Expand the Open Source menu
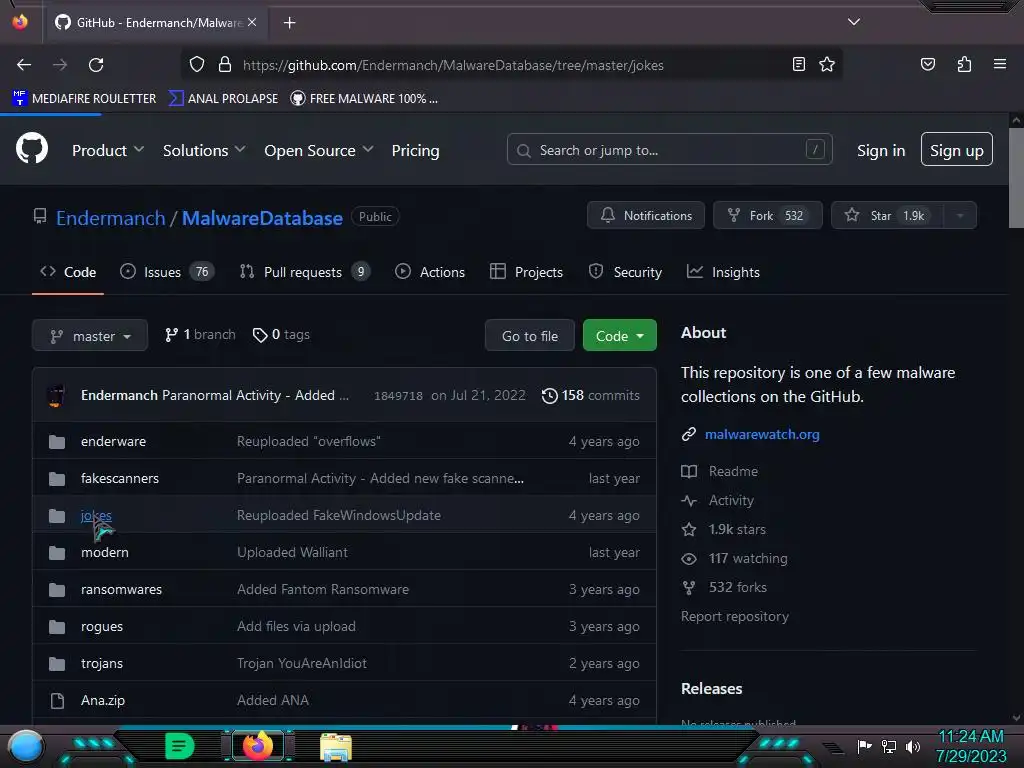This screenshot has height=768, width=1024. (319, 150)
